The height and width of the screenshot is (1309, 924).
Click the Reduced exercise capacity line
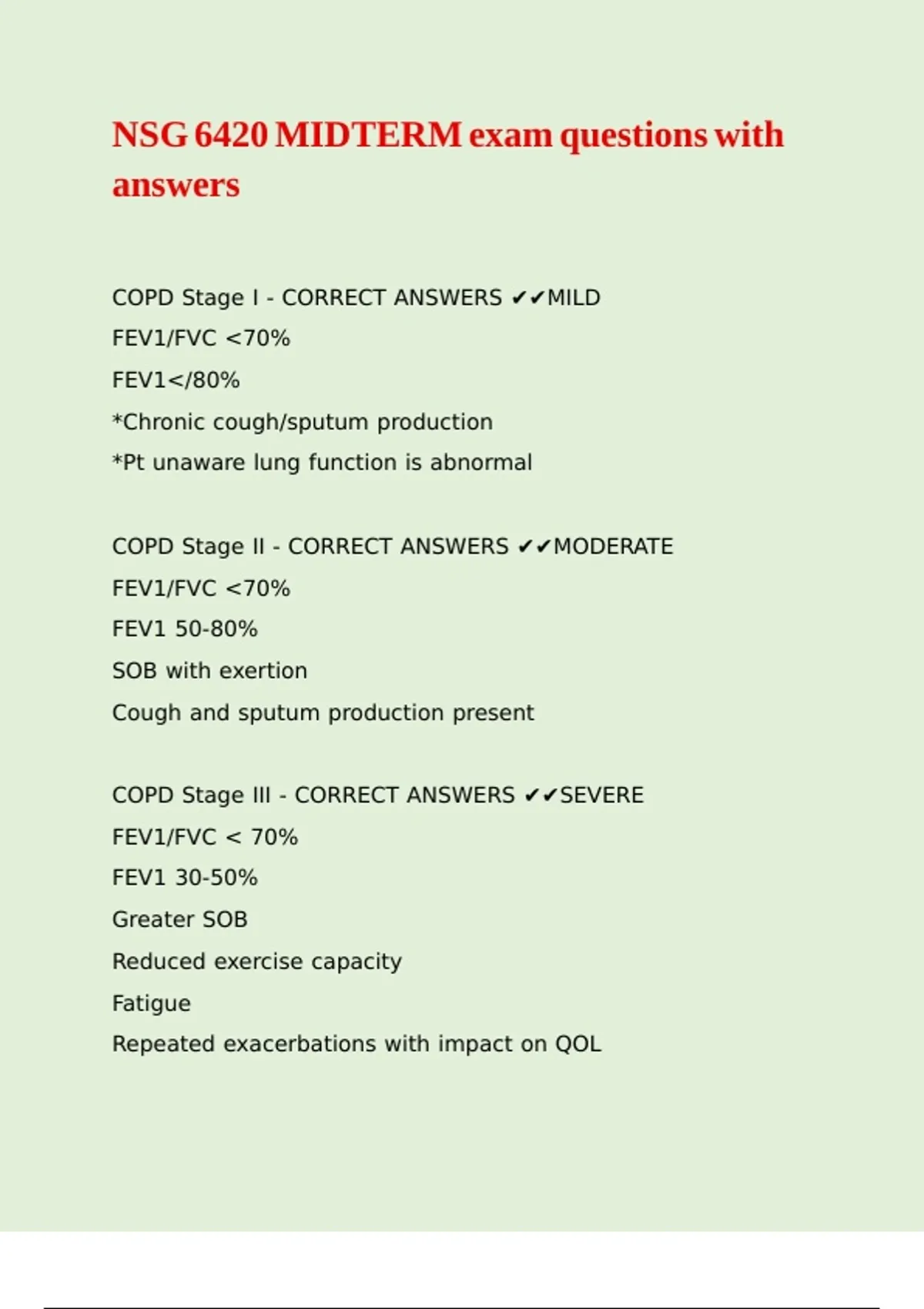[x=256, y=962]
